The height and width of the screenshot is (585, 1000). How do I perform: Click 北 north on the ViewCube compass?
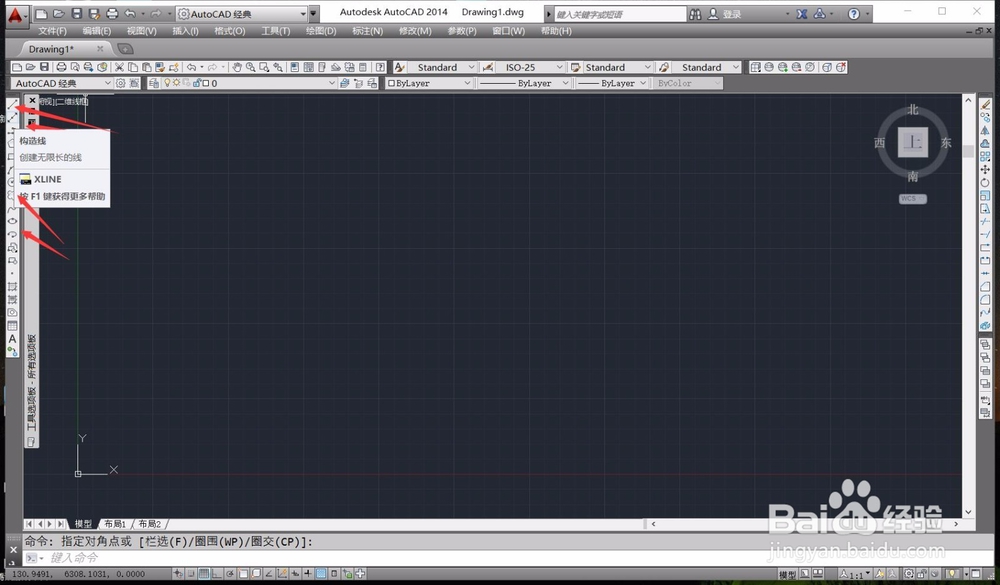[913, 110]
